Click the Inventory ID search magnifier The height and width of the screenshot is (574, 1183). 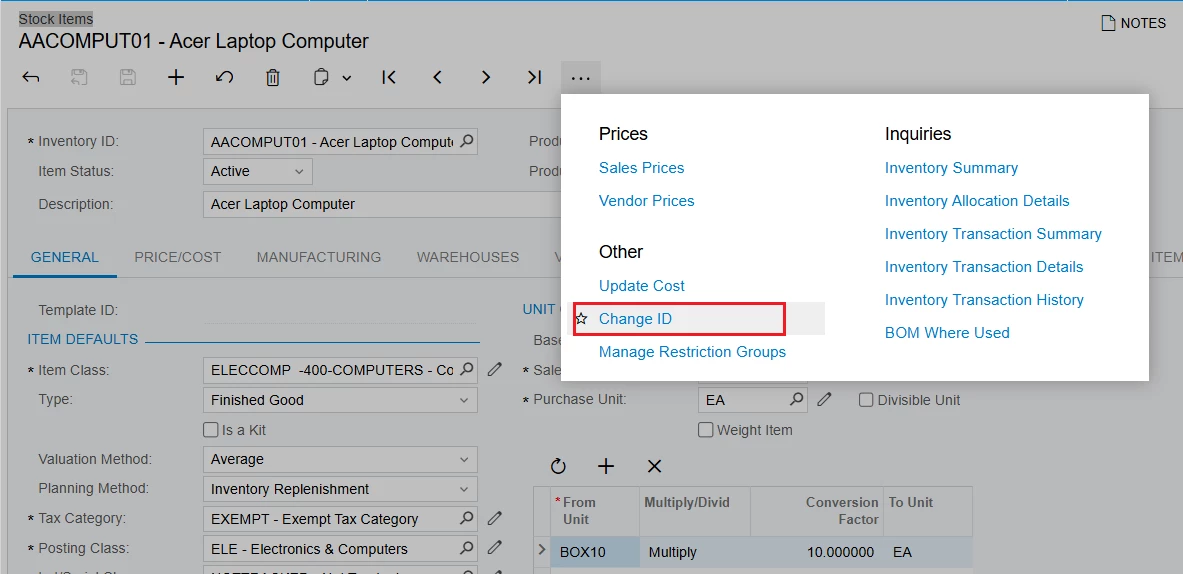pos(467,141)
